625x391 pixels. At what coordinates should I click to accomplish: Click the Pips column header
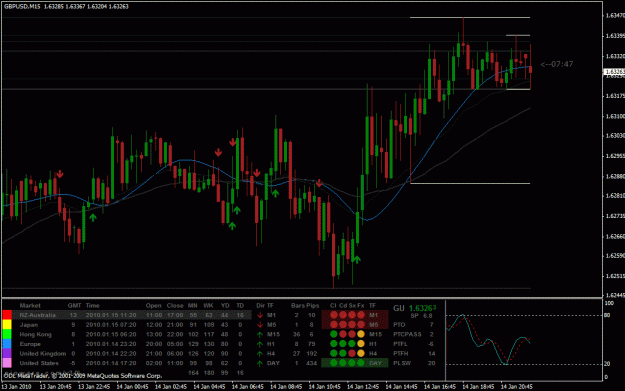tap(313, 306)
